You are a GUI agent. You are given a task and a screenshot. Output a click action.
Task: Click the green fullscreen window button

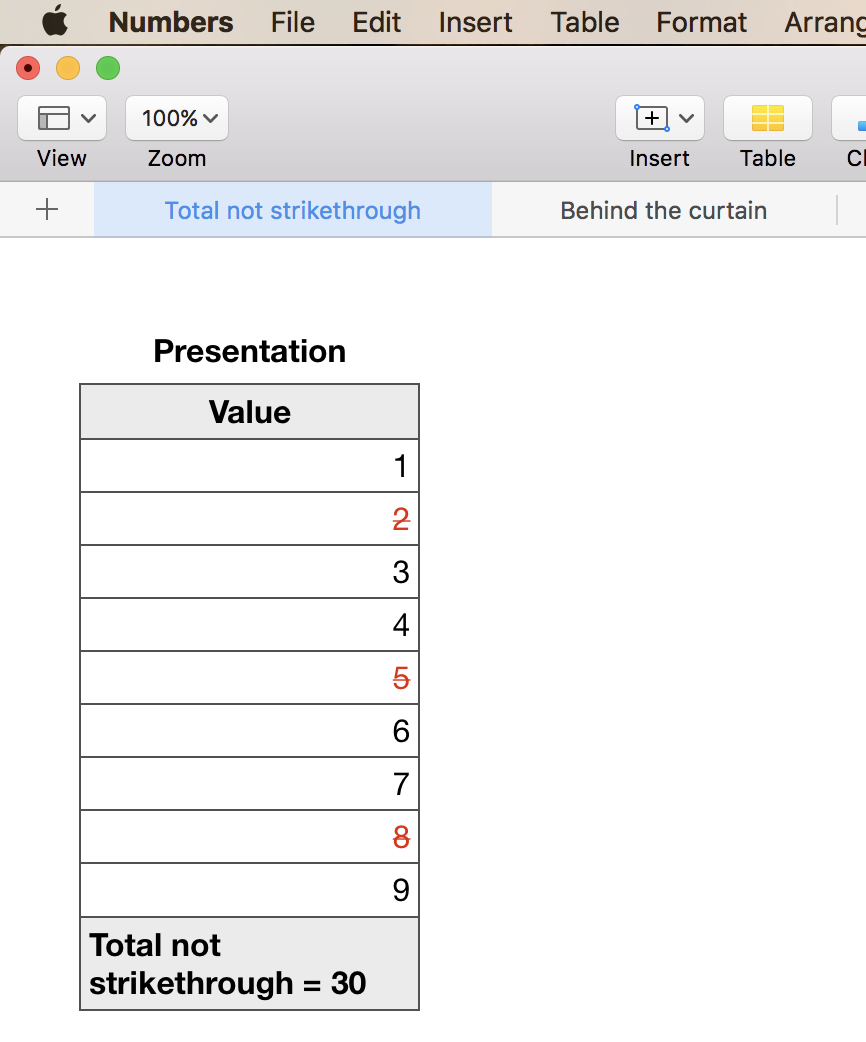point(108,68)
